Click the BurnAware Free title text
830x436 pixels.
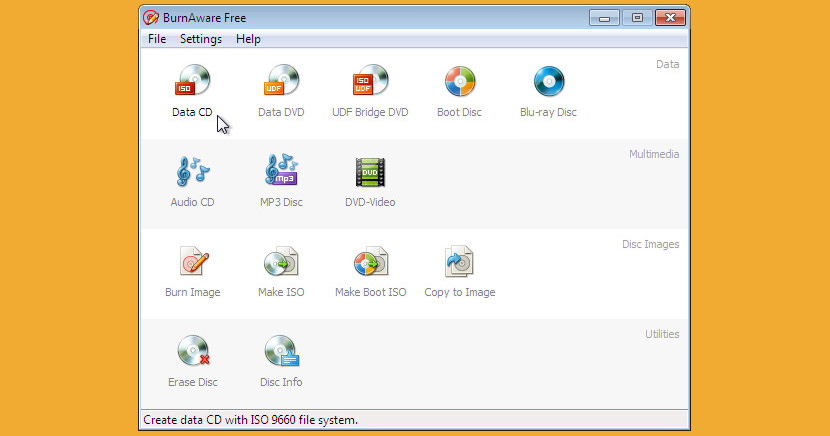(204, 18)
